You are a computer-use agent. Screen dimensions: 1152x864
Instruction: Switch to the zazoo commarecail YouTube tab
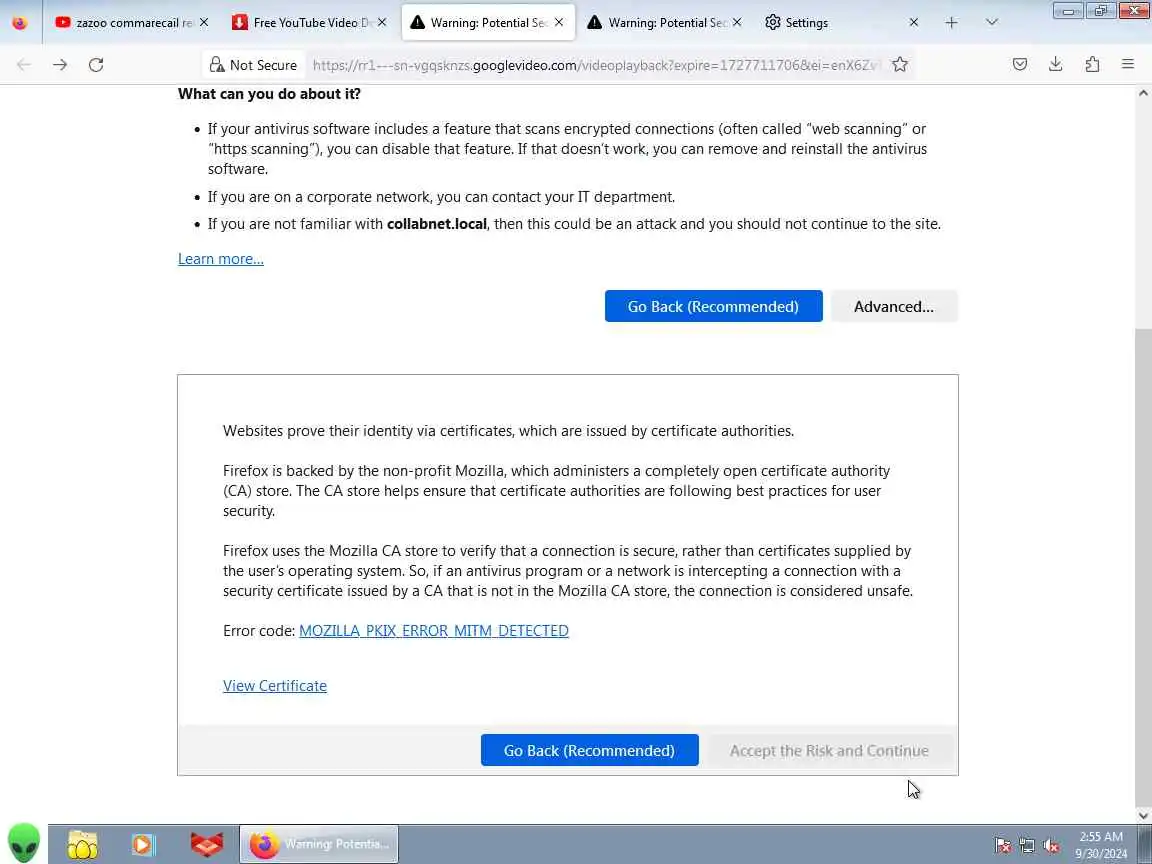(131, 23)
